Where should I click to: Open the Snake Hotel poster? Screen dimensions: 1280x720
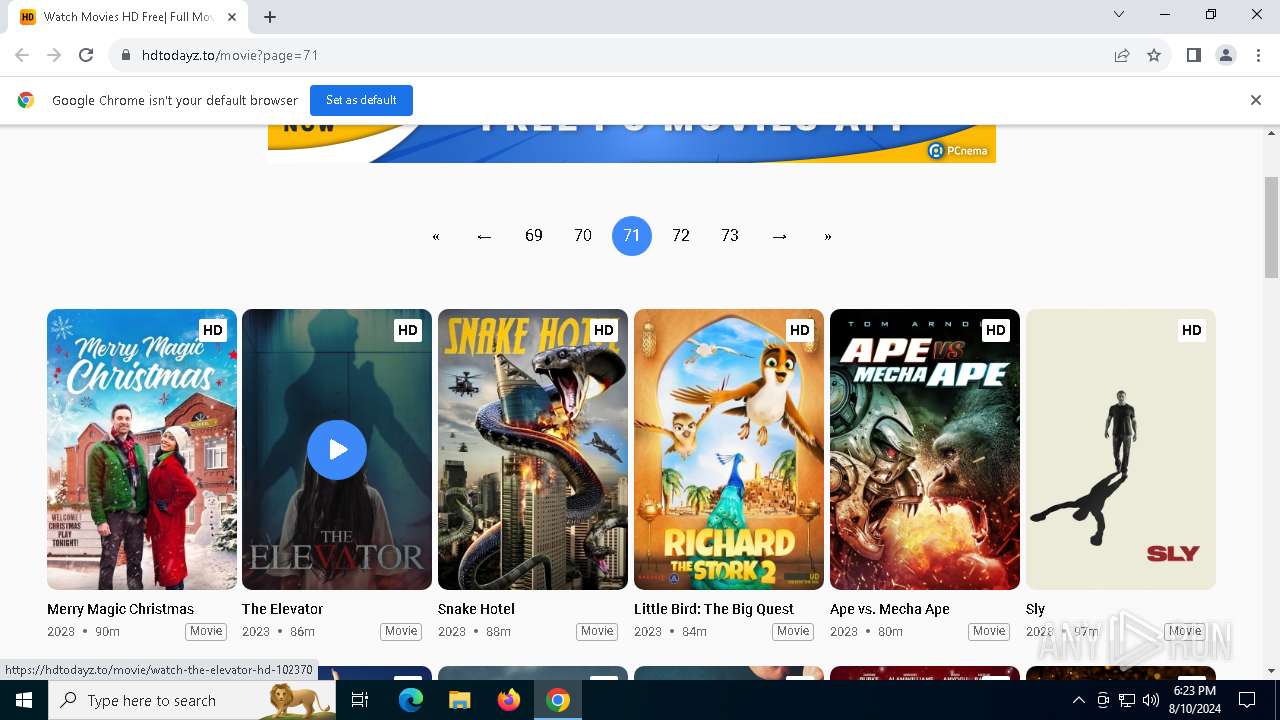[x=533, y=449]
